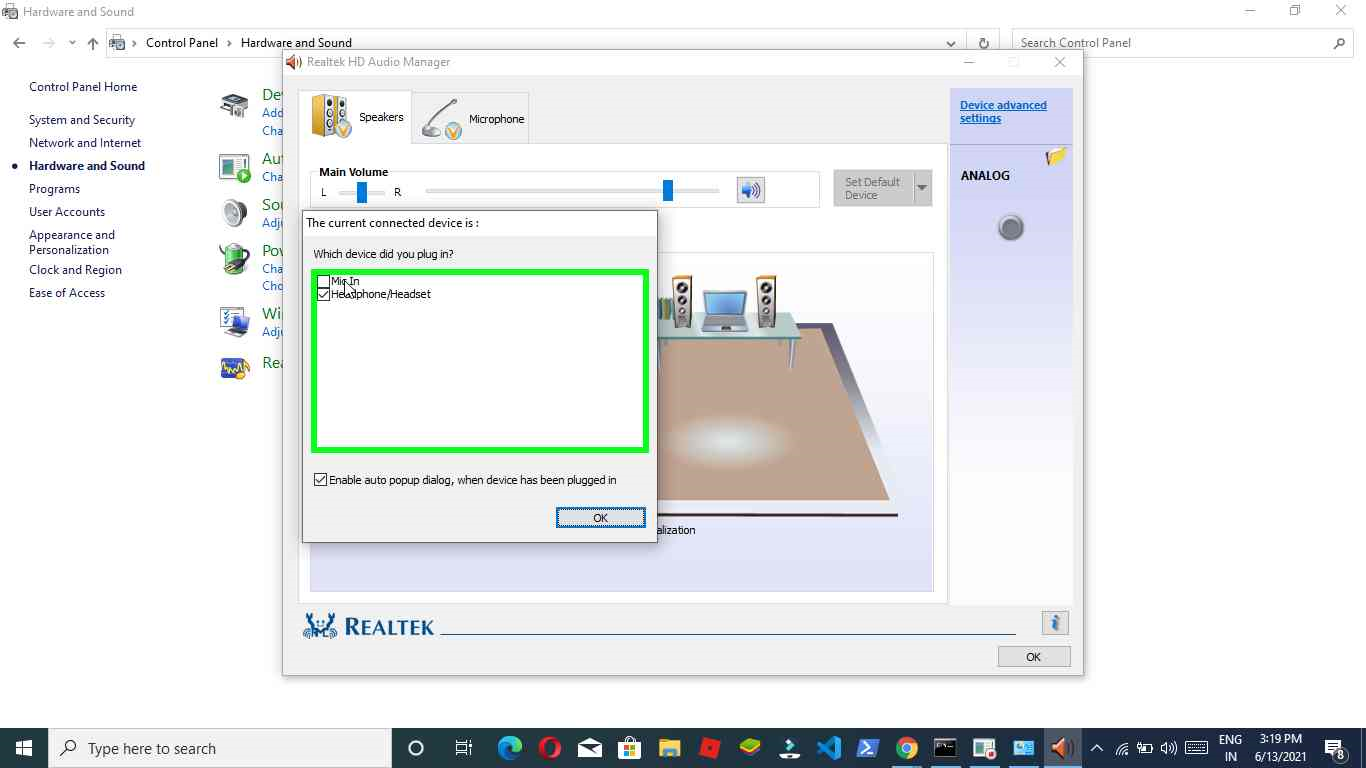Open Programs category link
Viewport: 1366px width, 768px height.
pyautogui.click(x=54, y=189)
